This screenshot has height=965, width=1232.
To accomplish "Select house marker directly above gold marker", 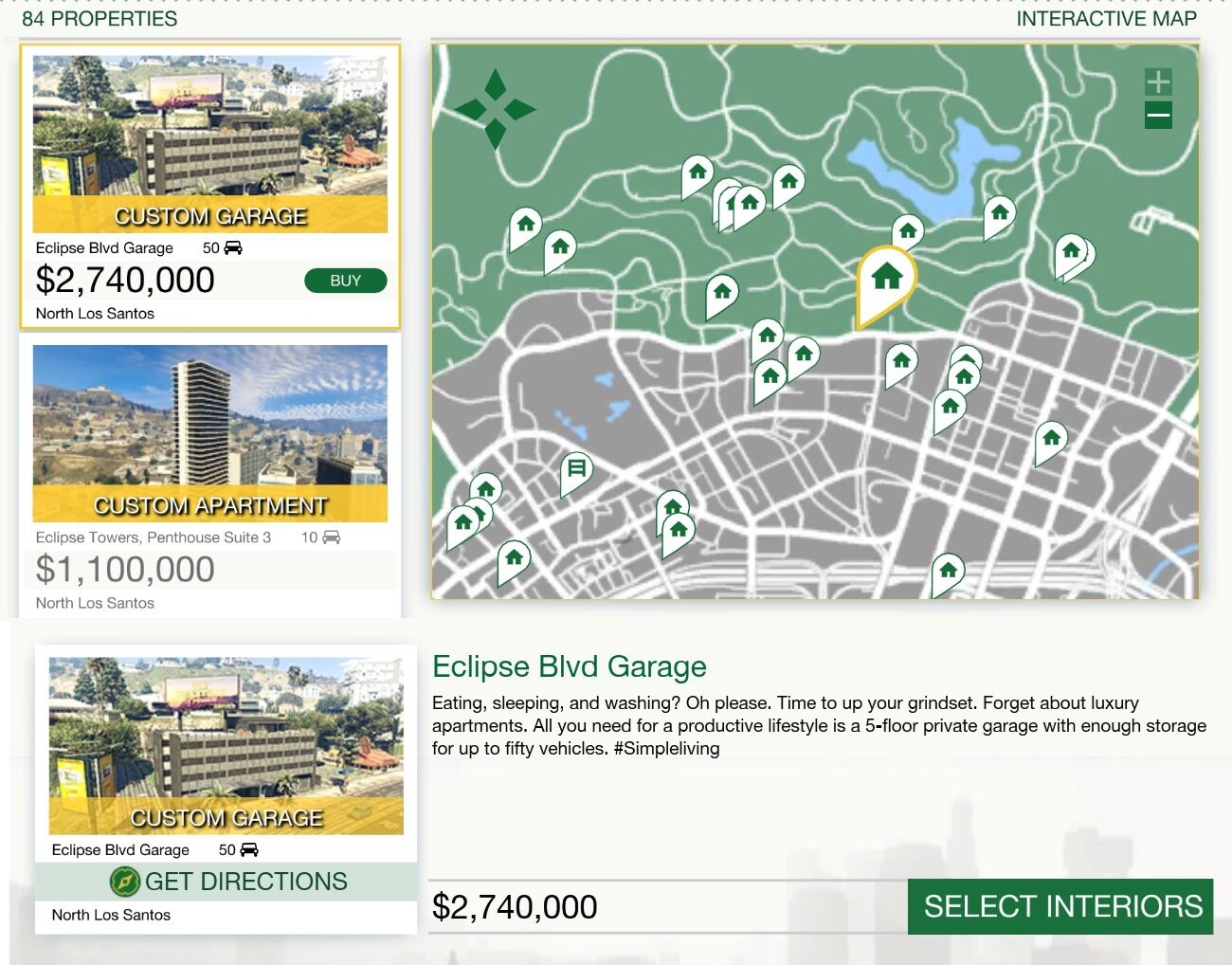I will click(x=908, y=229).
